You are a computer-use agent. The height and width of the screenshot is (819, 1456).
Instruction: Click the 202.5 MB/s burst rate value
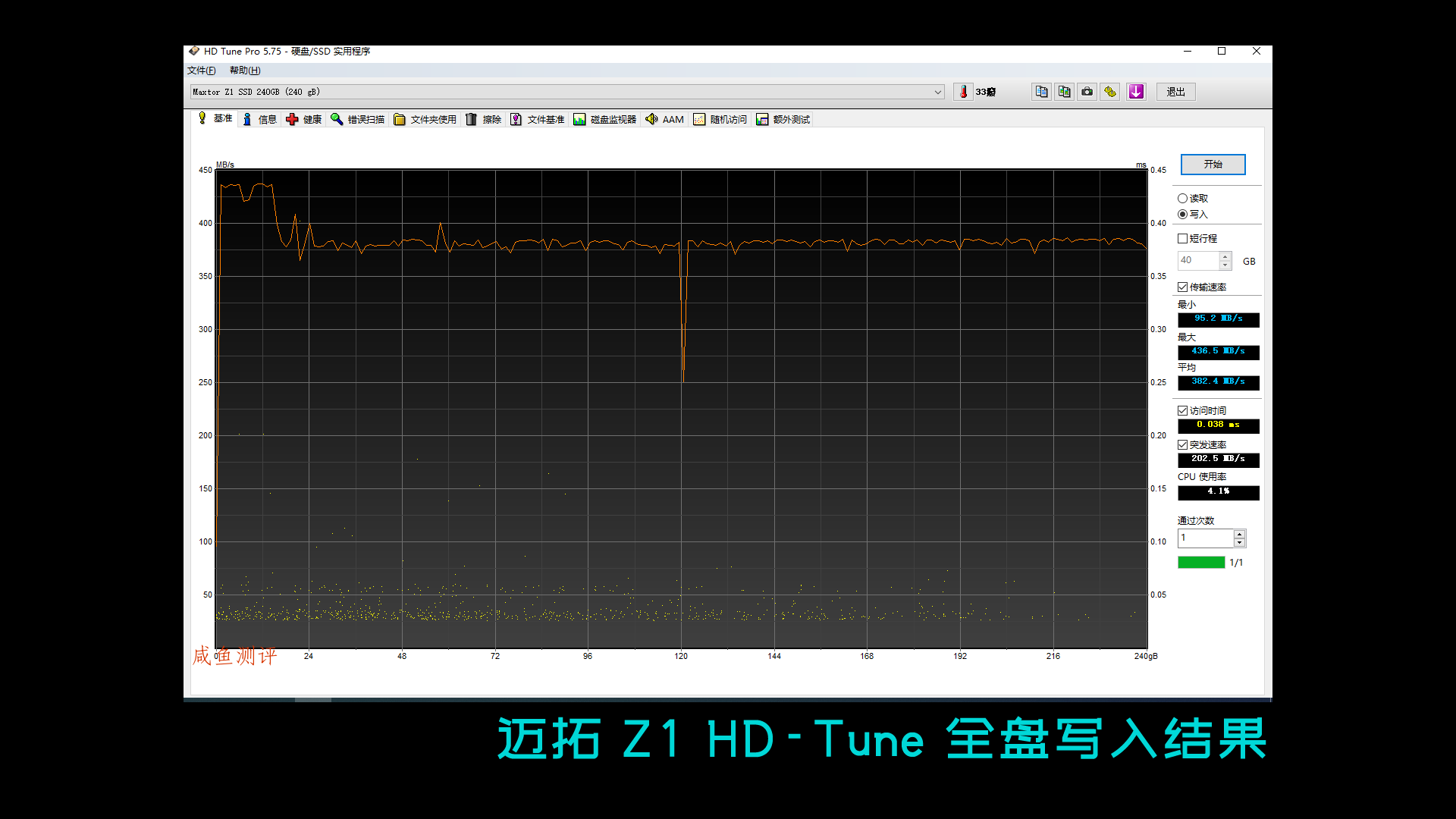pyautogui.click(x=1219, y=460)
